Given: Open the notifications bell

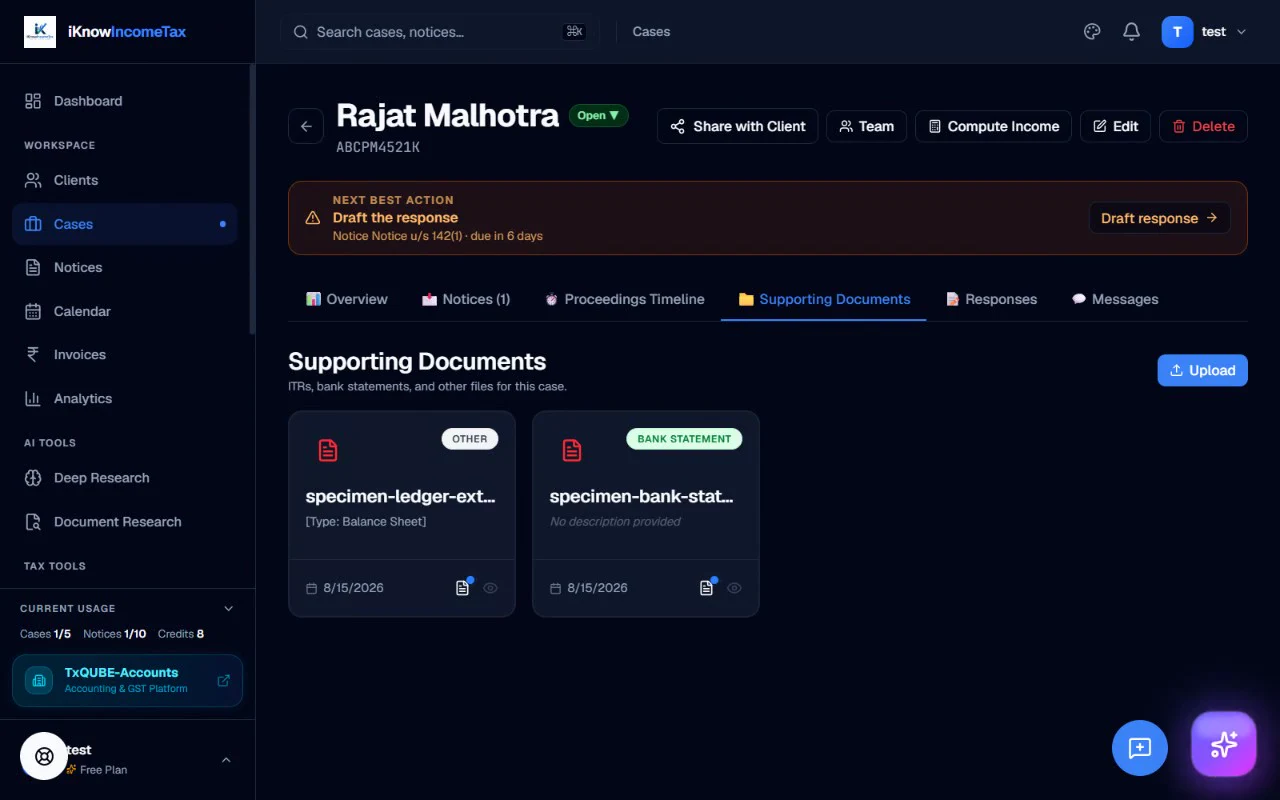Looking at the screenshot, I should [1131, 32].
